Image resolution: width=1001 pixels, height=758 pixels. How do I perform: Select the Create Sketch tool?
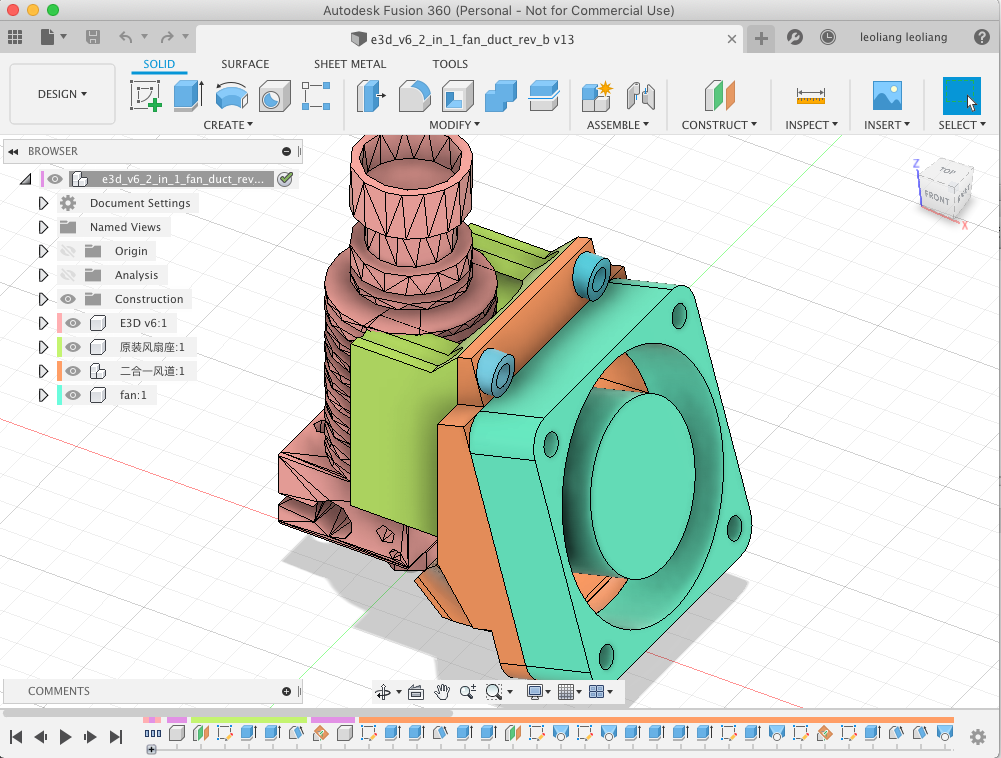point(145,96)
